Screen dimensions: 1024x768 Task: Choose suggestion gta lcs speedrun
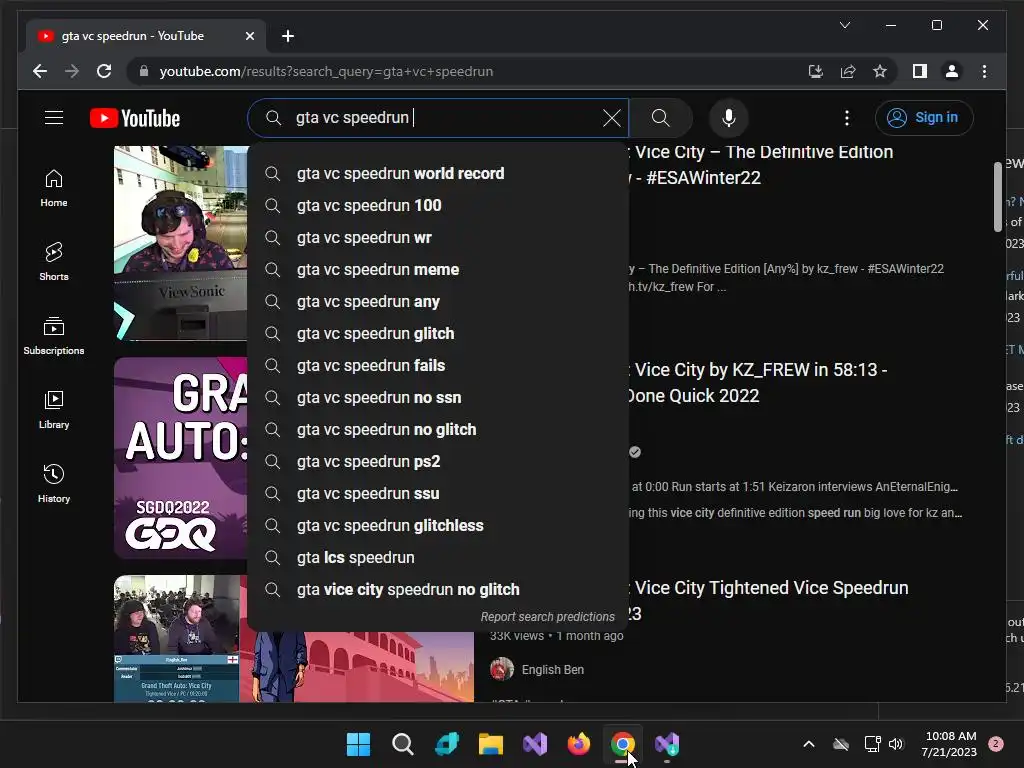[x=438, y=558]
